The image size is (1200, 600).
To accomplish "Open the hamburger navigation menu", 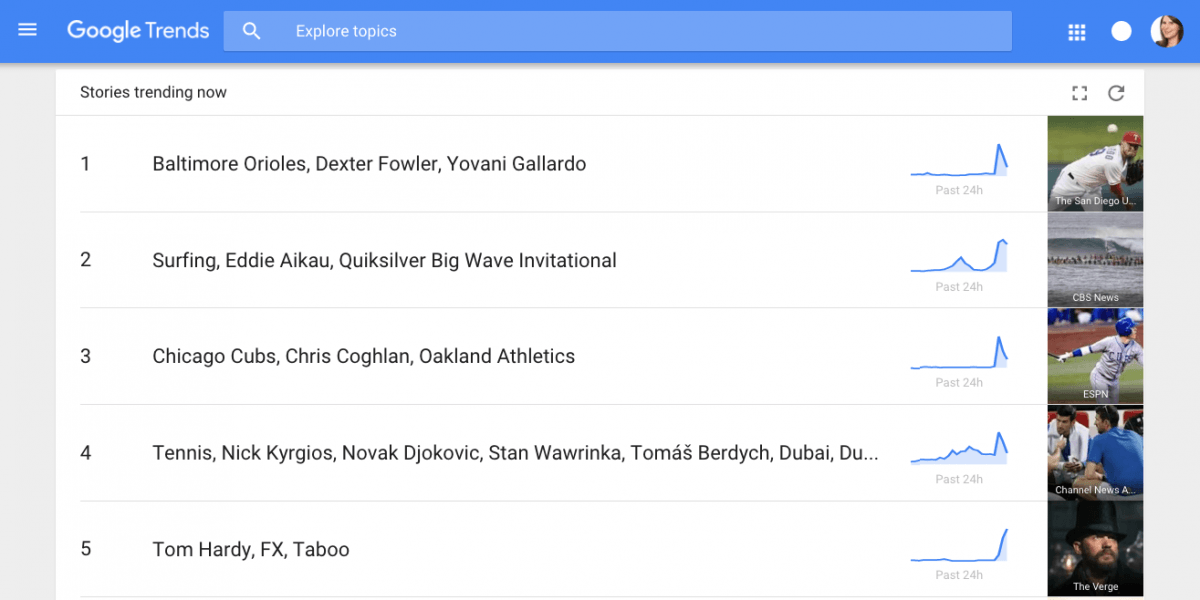I will pyautogui.click(x=28, y=31).
